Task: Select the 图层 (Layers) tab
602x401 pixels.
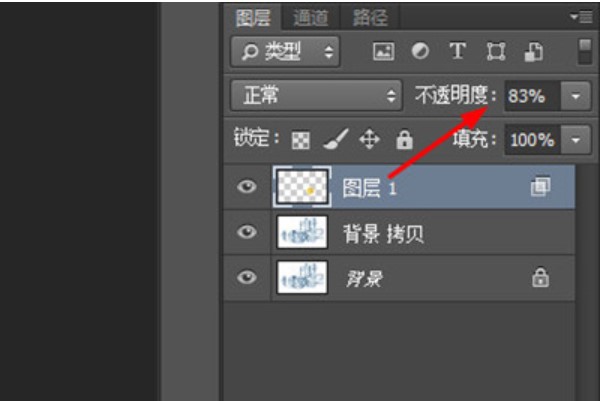Action: tap(253, 18)
